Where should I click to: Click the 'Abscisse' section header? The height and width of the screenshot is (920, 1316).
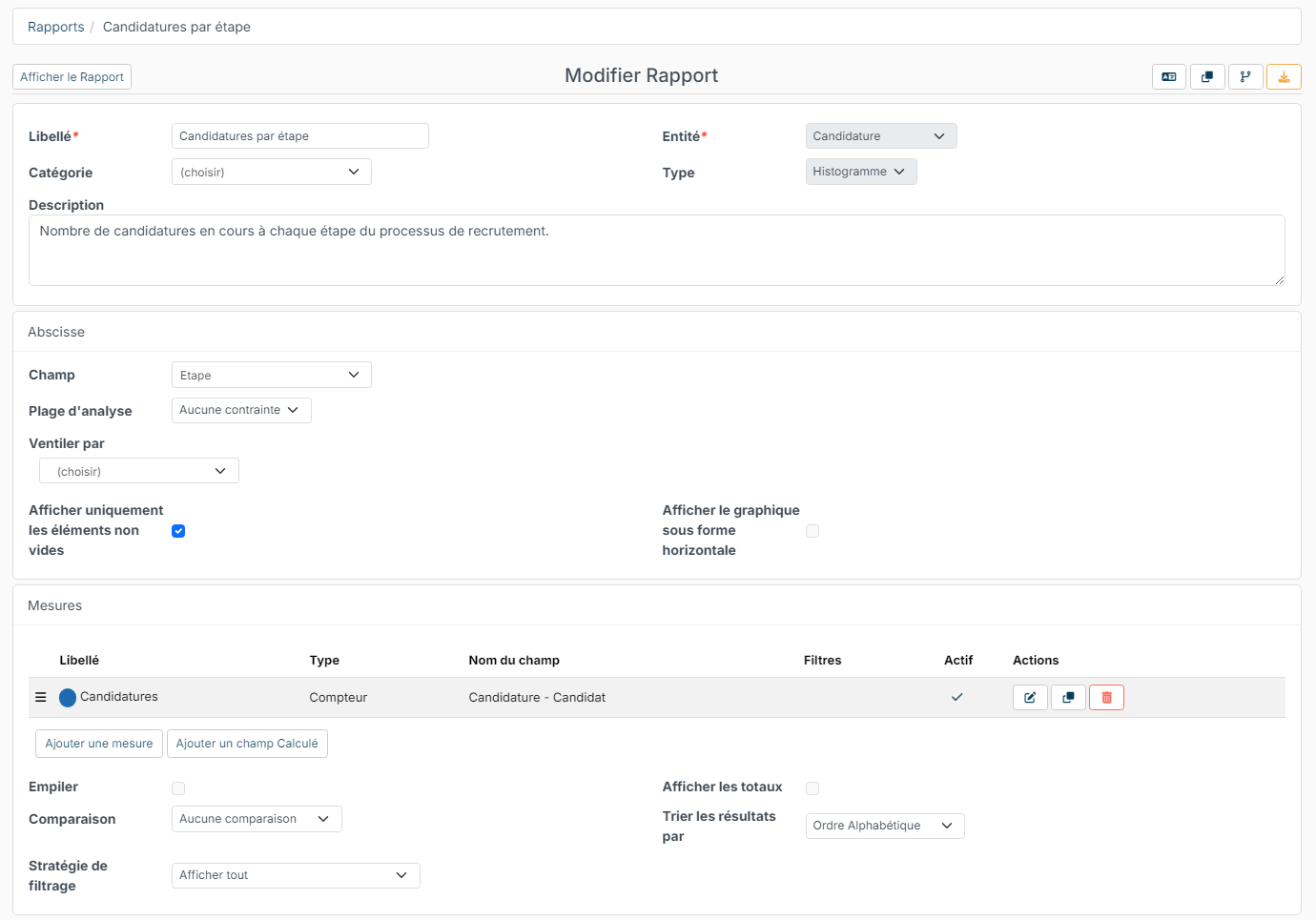click(x=56, y=332)
